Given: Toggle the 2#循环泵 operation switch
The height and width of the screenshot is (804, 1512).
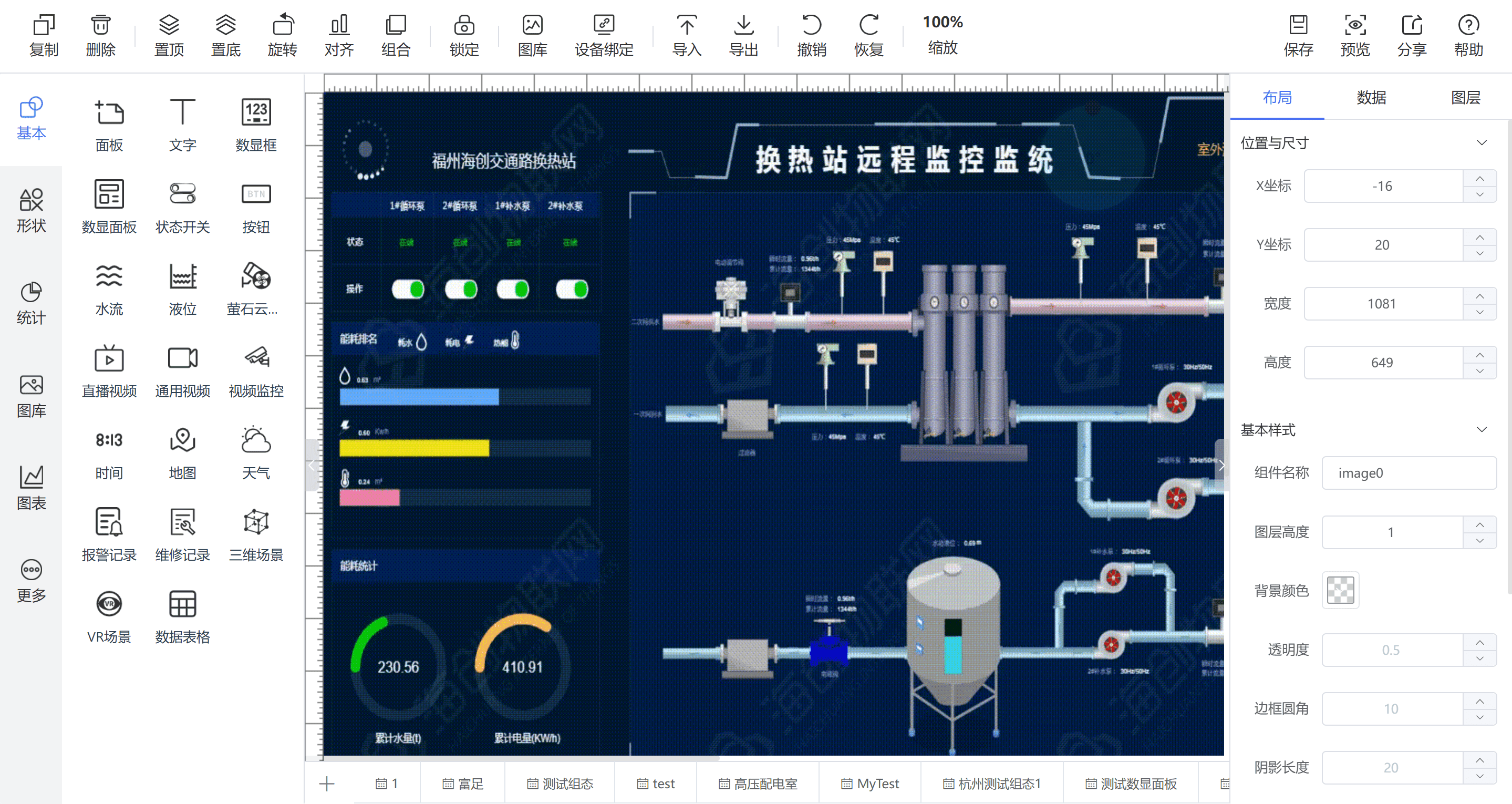Looking at the screenshot, I should (461, 289).
